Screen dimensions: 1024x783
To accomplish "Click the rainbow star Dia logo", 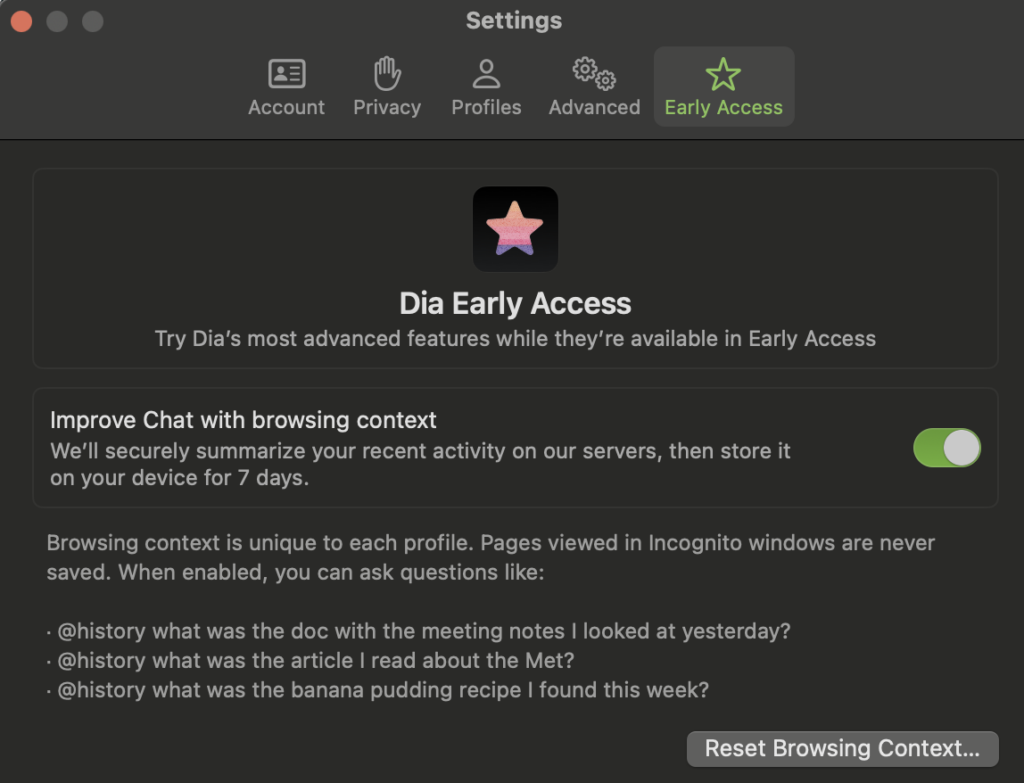I will 515,229.
